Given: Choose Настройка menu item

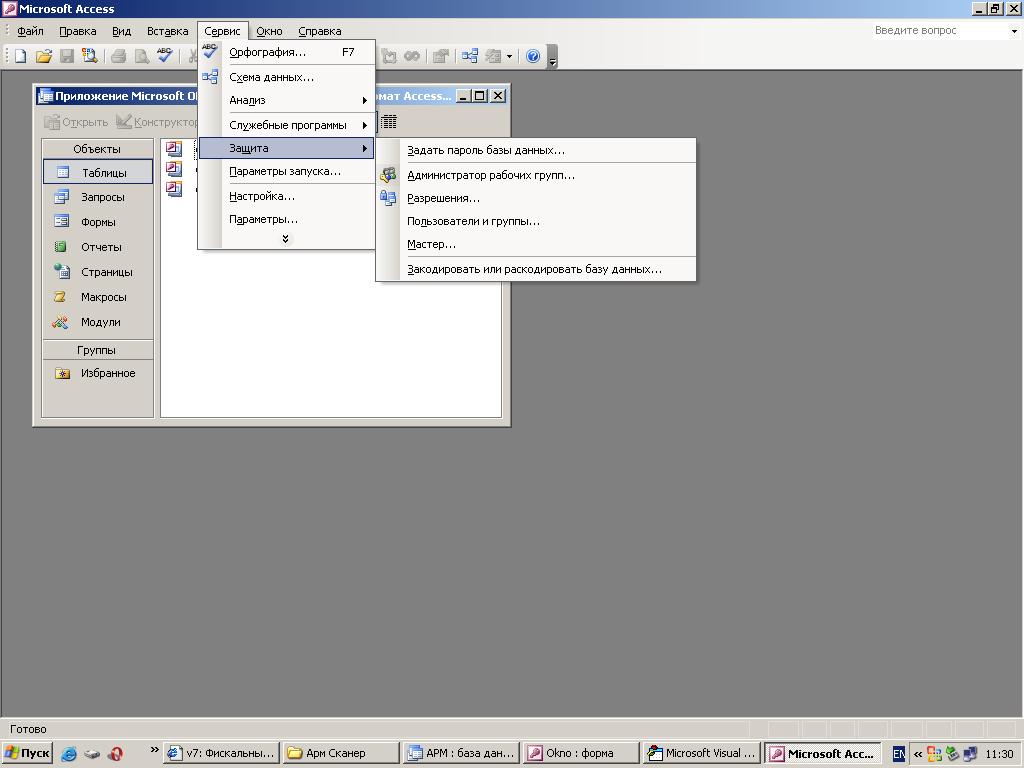Looking at the screenshot, I should 286,196.
